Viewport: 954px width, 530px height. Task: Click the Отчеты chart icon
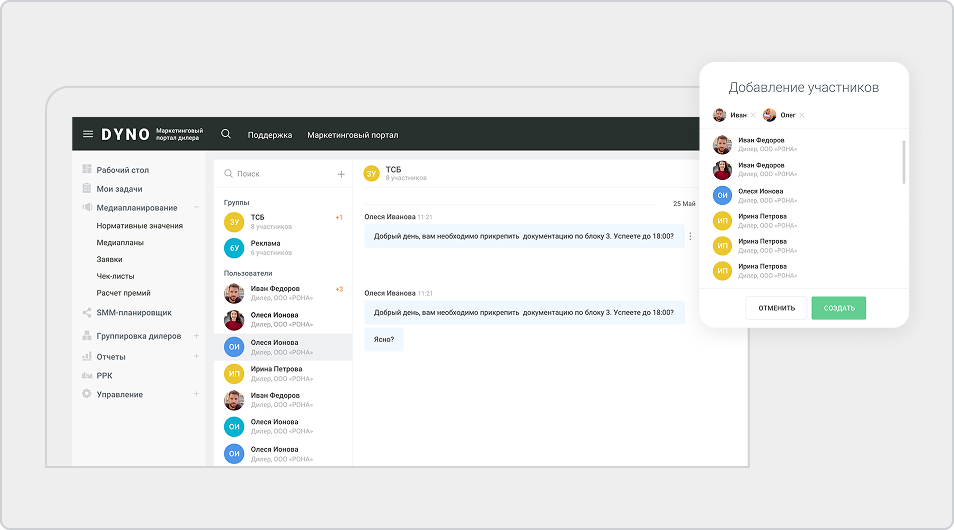[87, 356]
